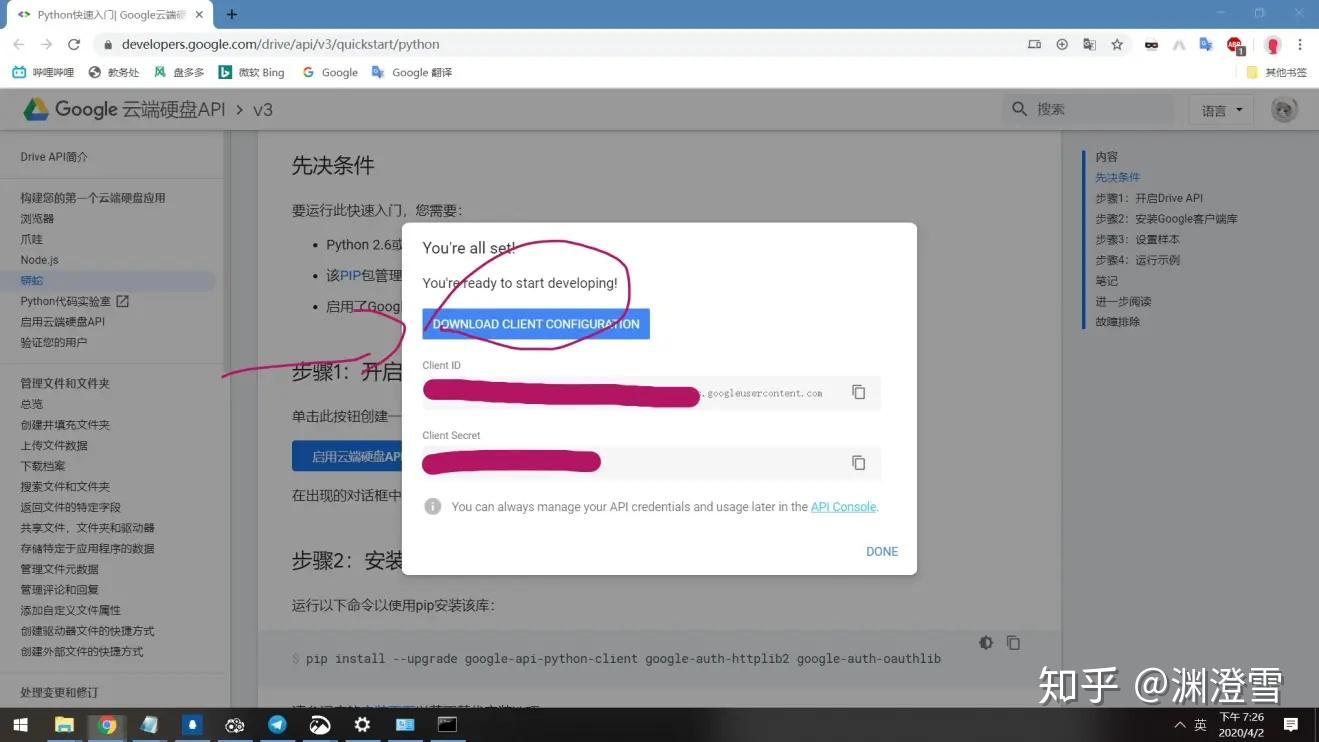The height and width of the screenshot is (742, 1319).
Task: Select 启用云端硬盘API in sidebar
Action: pos(62,322)
